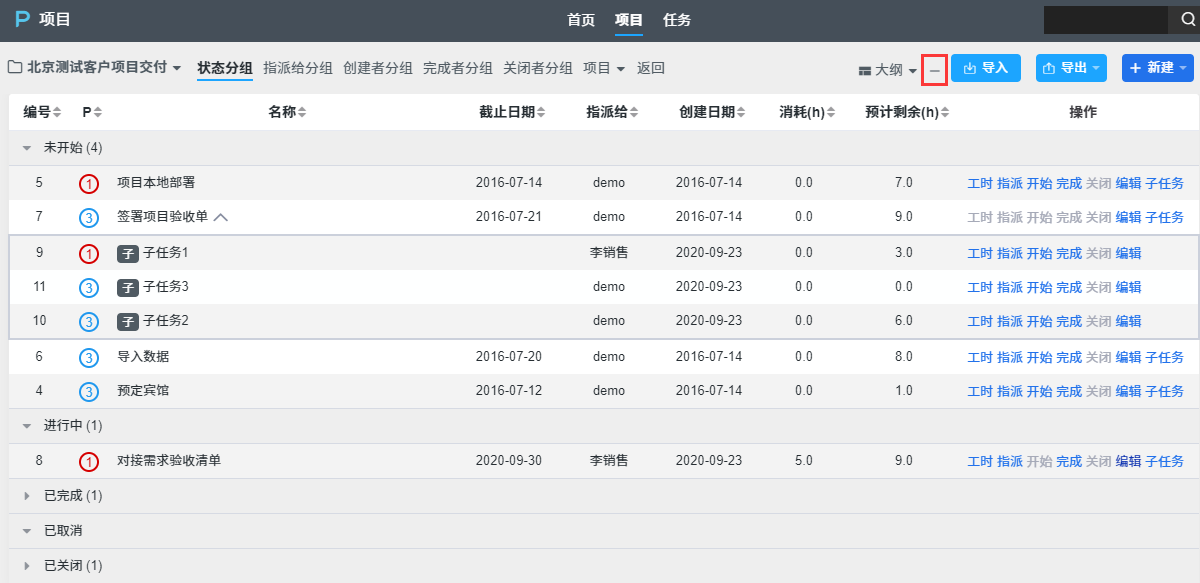Click priority 1 icon for 项目本地部署
The width and height of the screenshot is (1200, 583).
89,183
